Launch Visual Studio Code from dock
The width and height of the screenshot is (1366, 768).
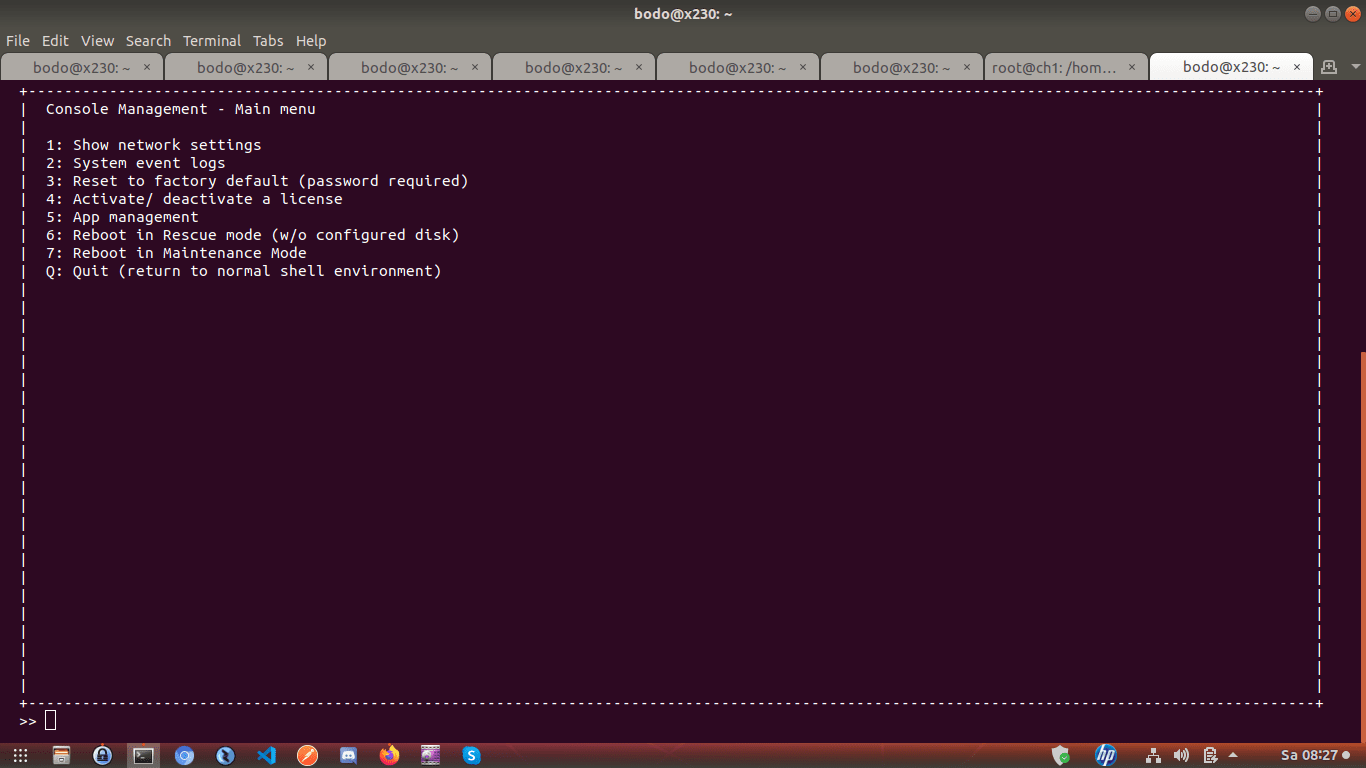pos(266,755)
